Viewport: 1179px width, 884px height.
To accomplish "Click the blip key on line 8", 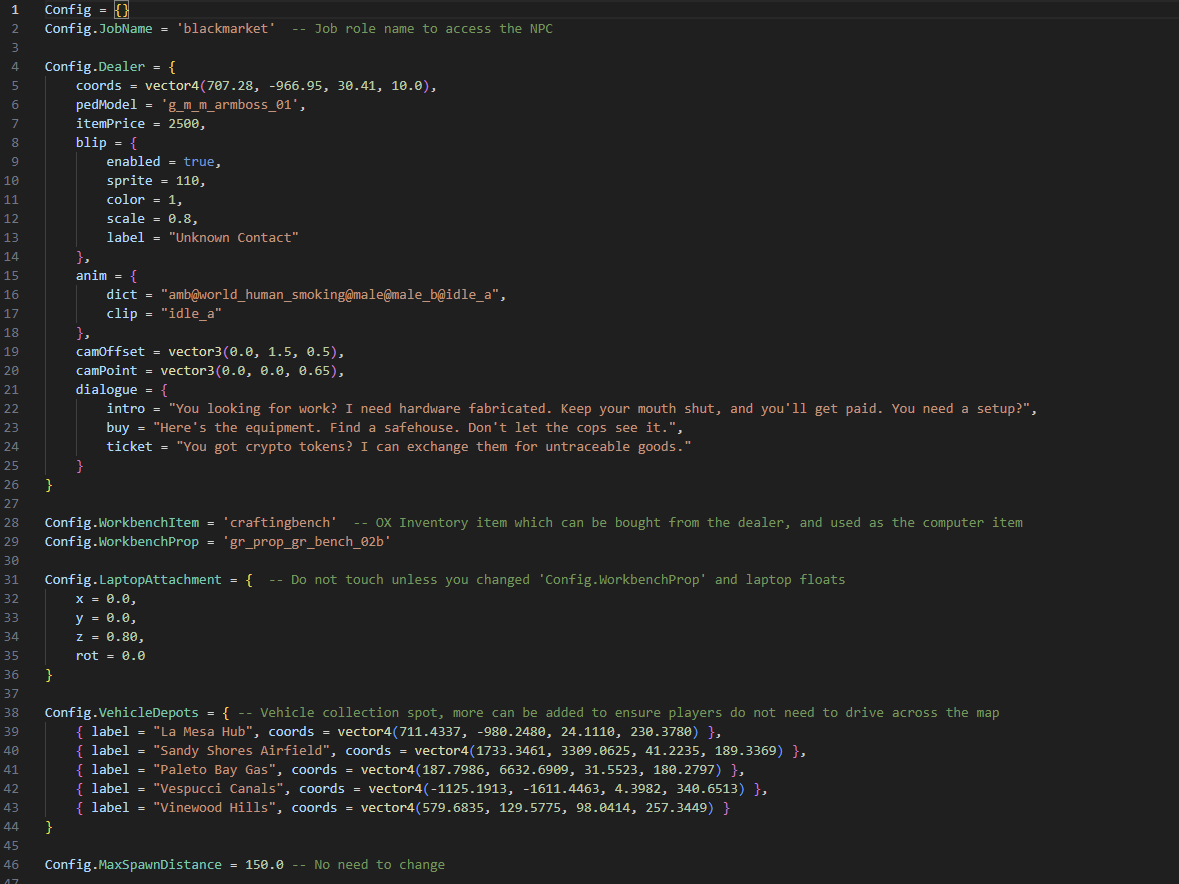I will pos(91,143).
